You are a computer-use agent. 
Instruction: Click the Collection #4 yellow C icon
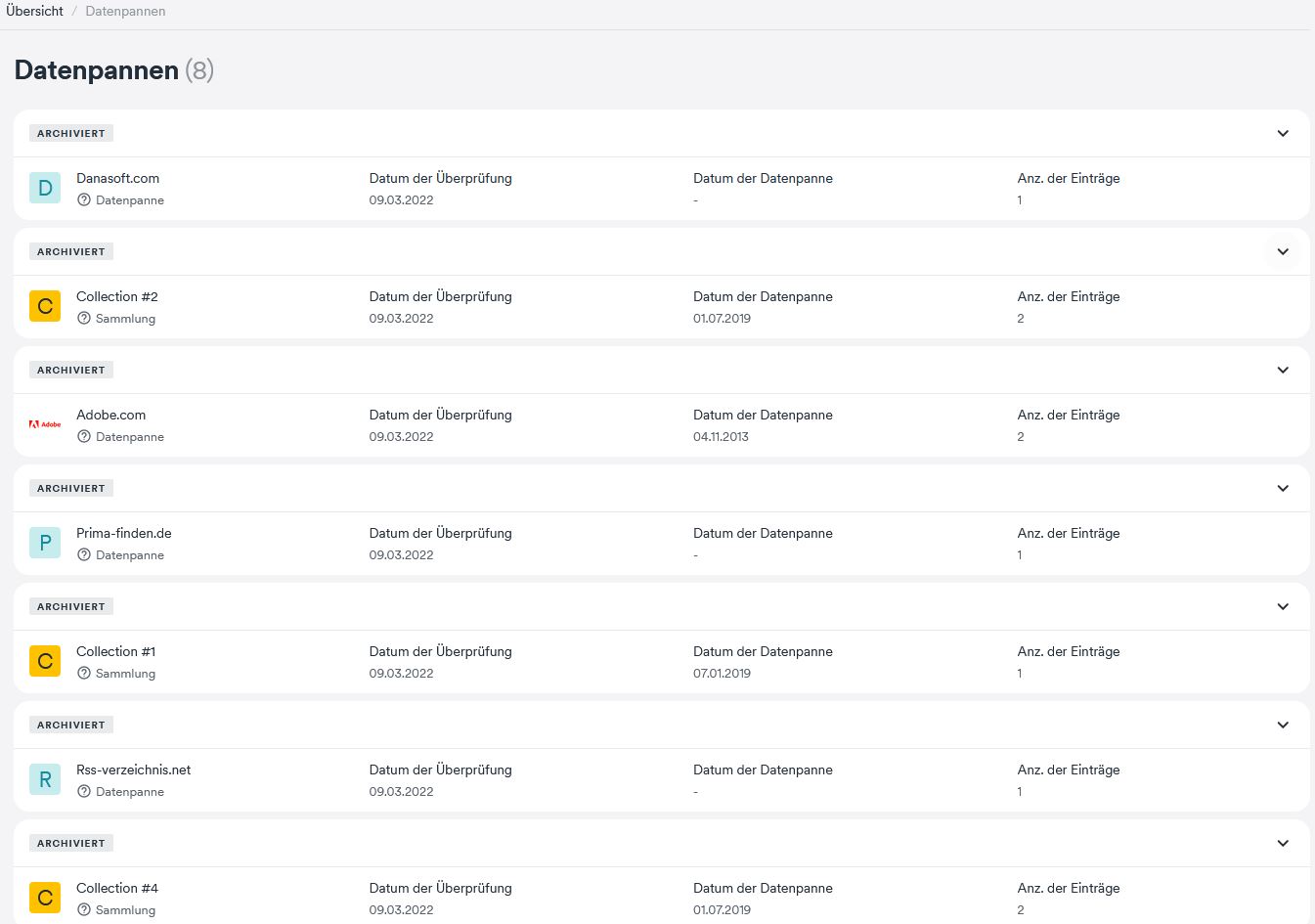point(45,898)
